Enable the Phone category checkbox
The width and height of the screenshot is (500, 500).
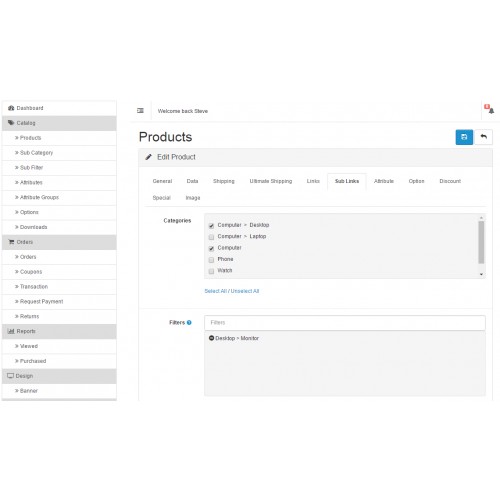pos(211,260)
